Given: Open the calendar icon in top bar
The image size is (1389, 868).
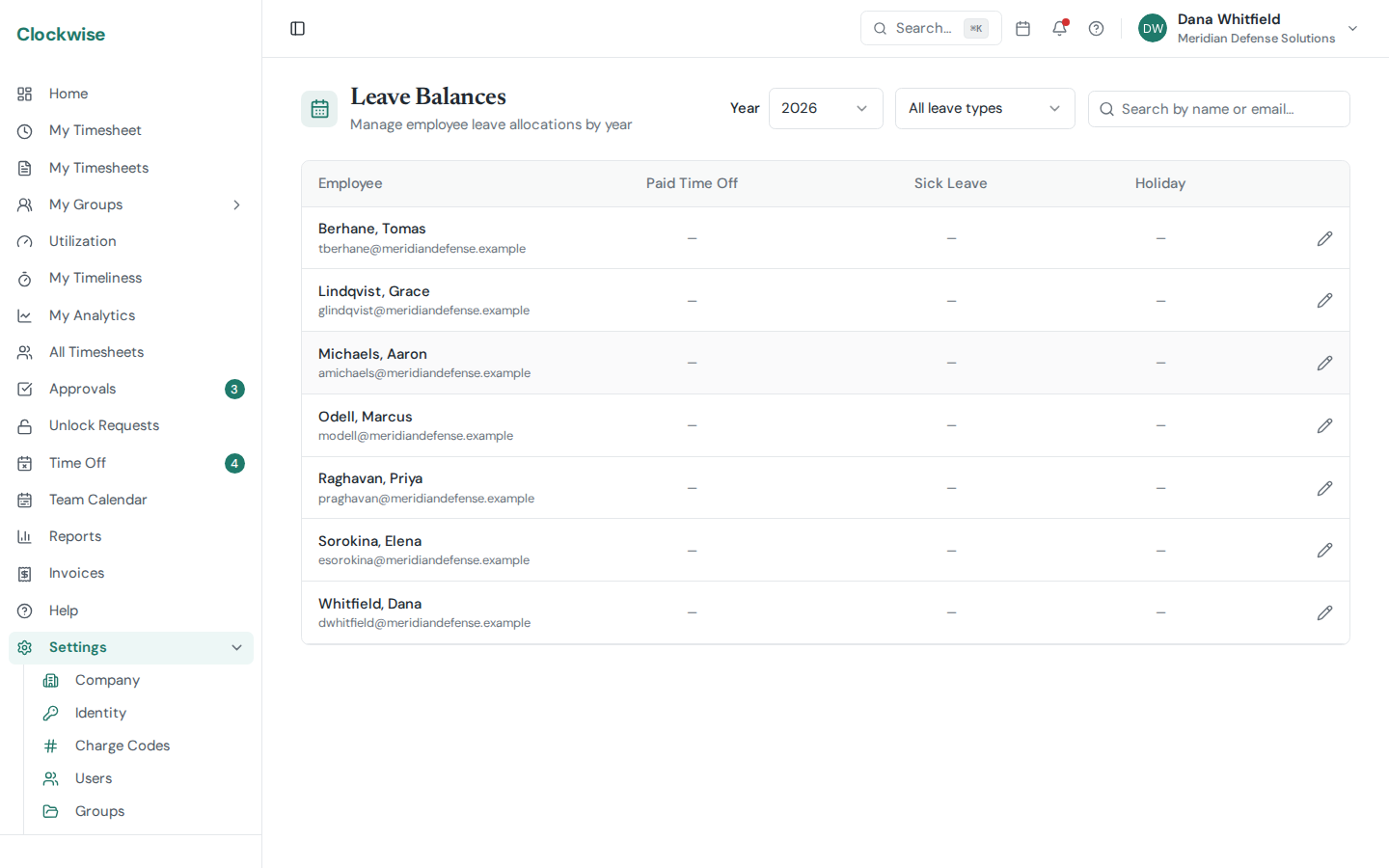Looking at the screenshot, I should (1023, 29).
